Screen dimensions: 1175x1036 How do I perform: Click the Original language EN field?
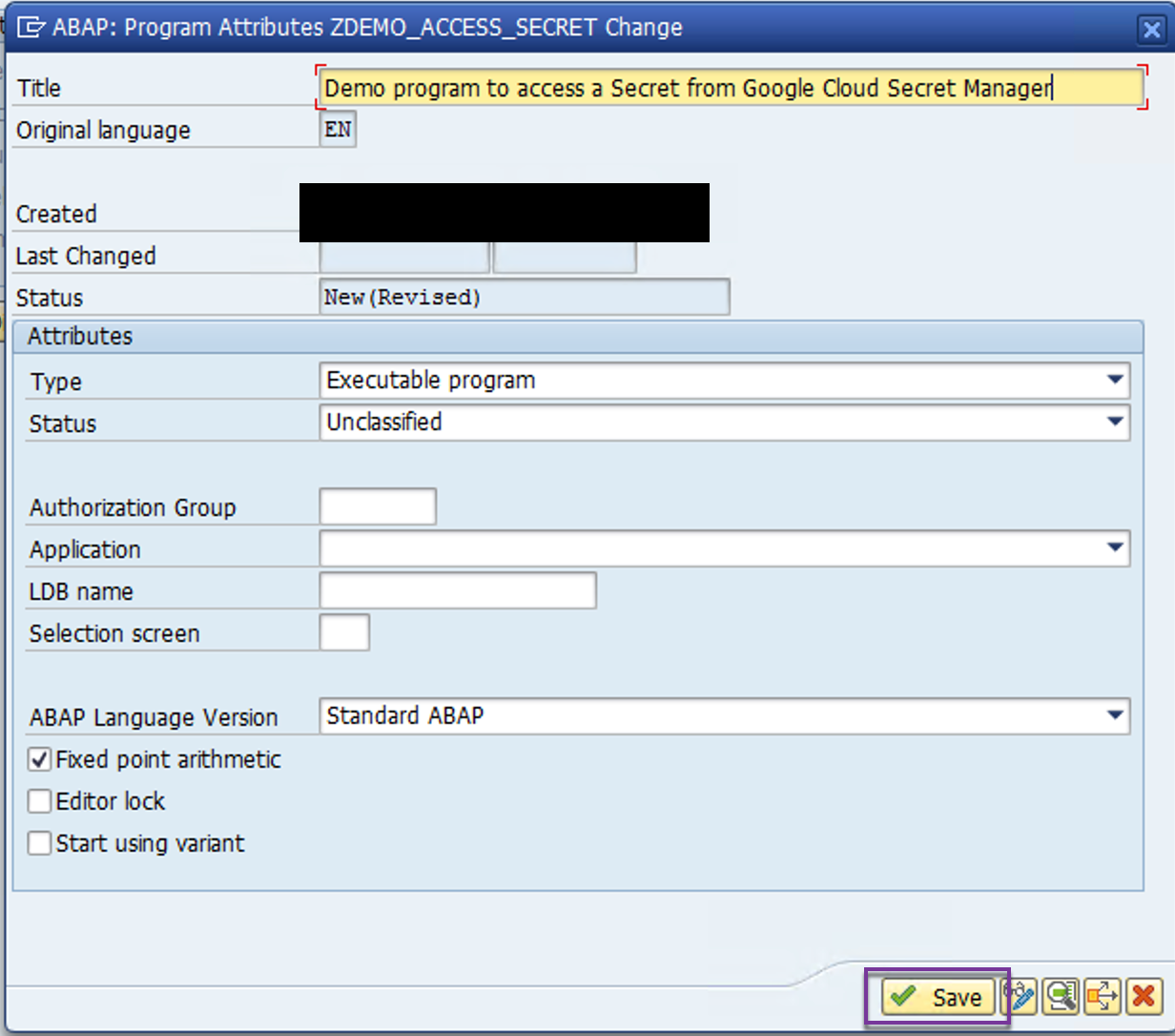coord(338,131)
